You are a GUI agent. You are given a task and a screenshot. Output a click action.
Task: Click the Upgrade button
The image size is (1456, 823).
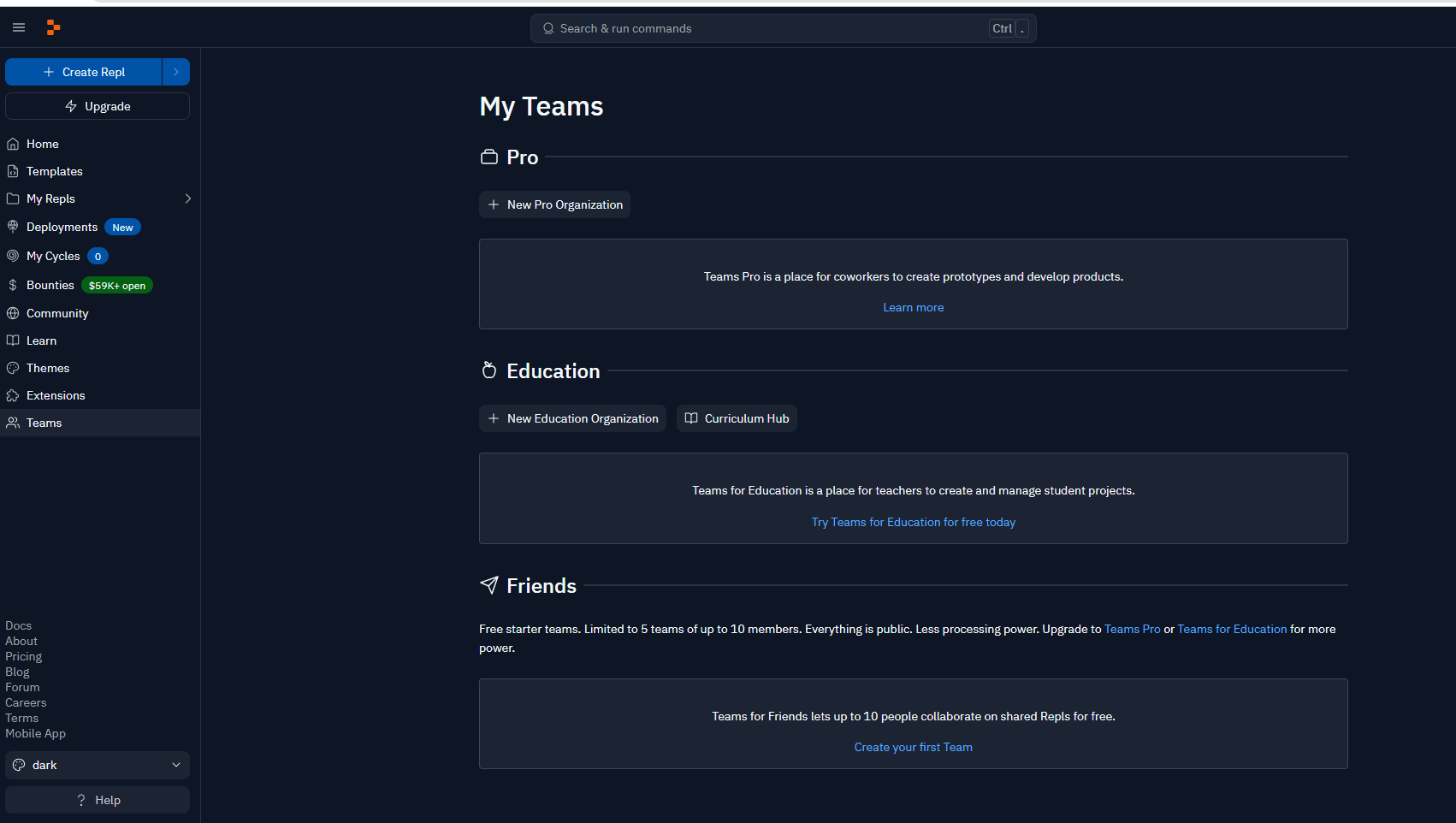click(x=98, y=106)
